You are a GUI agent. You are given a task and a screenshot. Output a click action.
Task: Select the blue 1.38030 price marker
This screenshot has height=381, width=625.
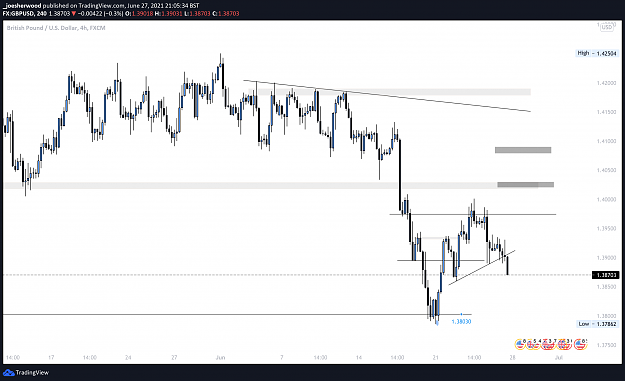[461, 322]
